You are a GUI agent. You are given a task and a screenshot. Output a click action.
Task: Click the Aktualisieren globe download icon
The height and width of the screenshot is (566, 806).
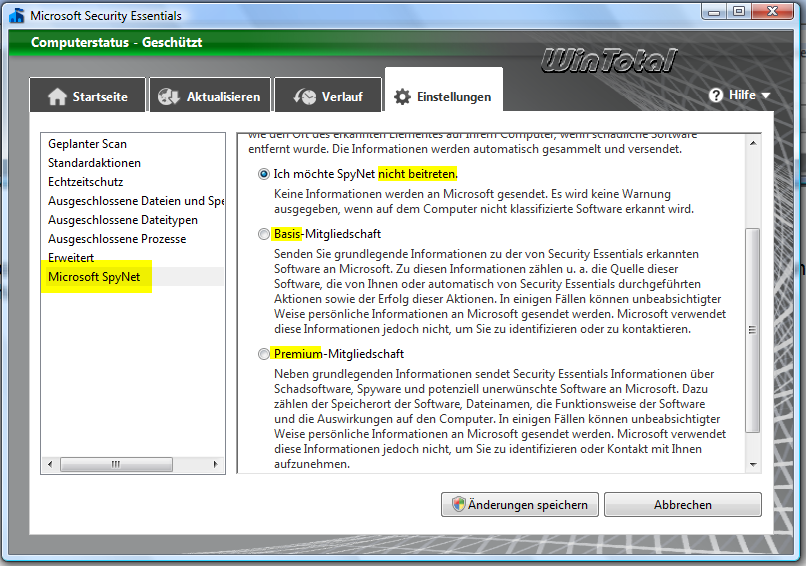point(168,96)
